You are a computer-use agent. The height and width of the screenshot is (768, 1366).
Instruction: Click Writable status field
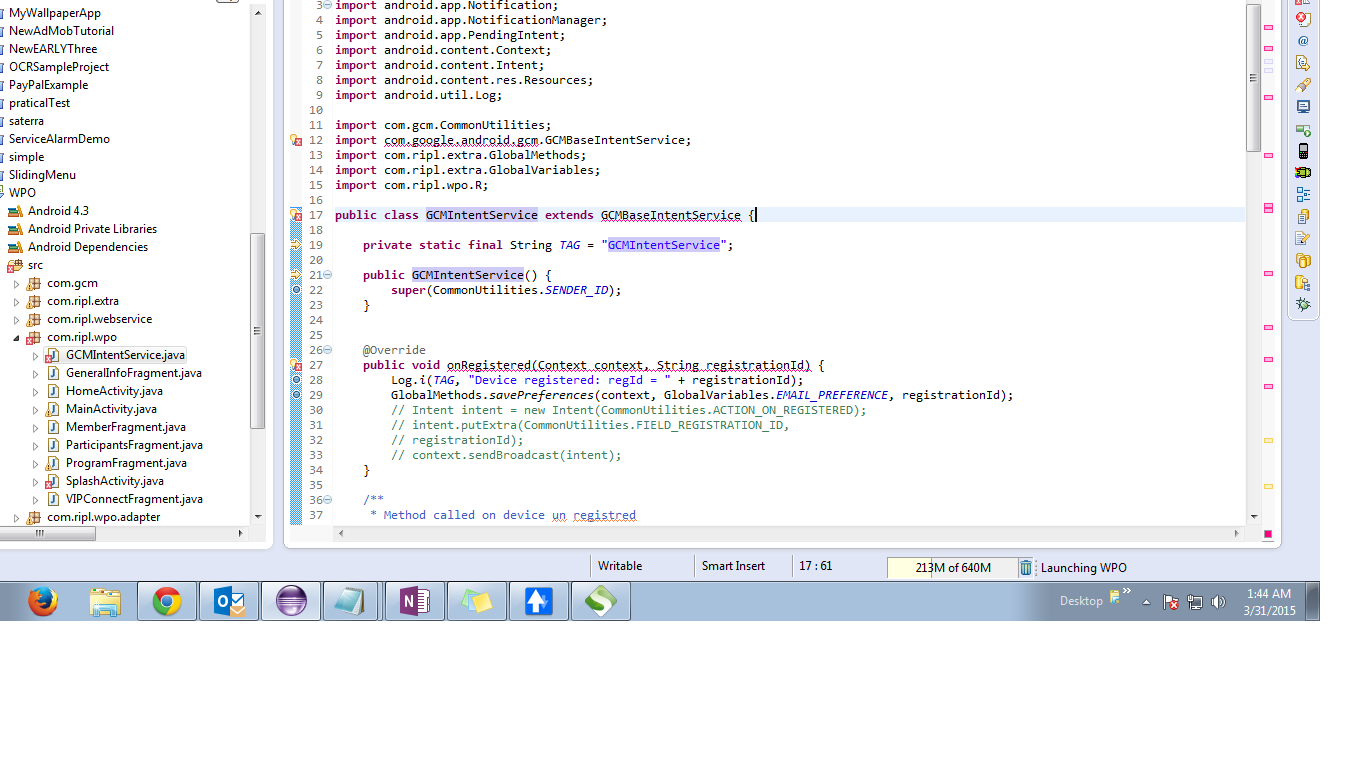(620, 566)
